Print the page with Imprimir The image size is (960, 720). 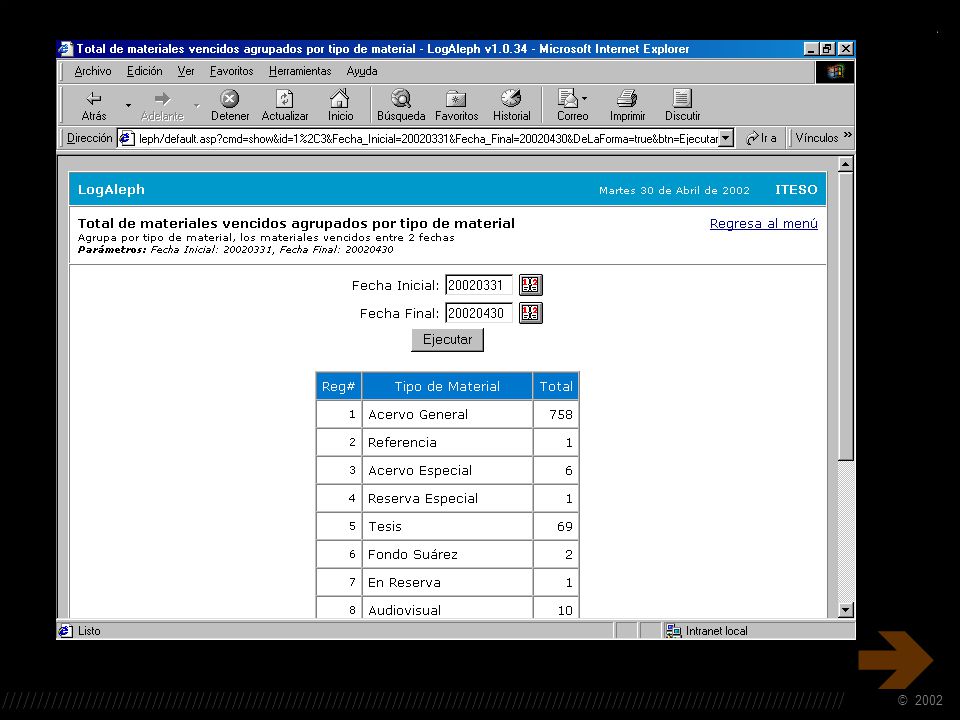click(627, 105)
